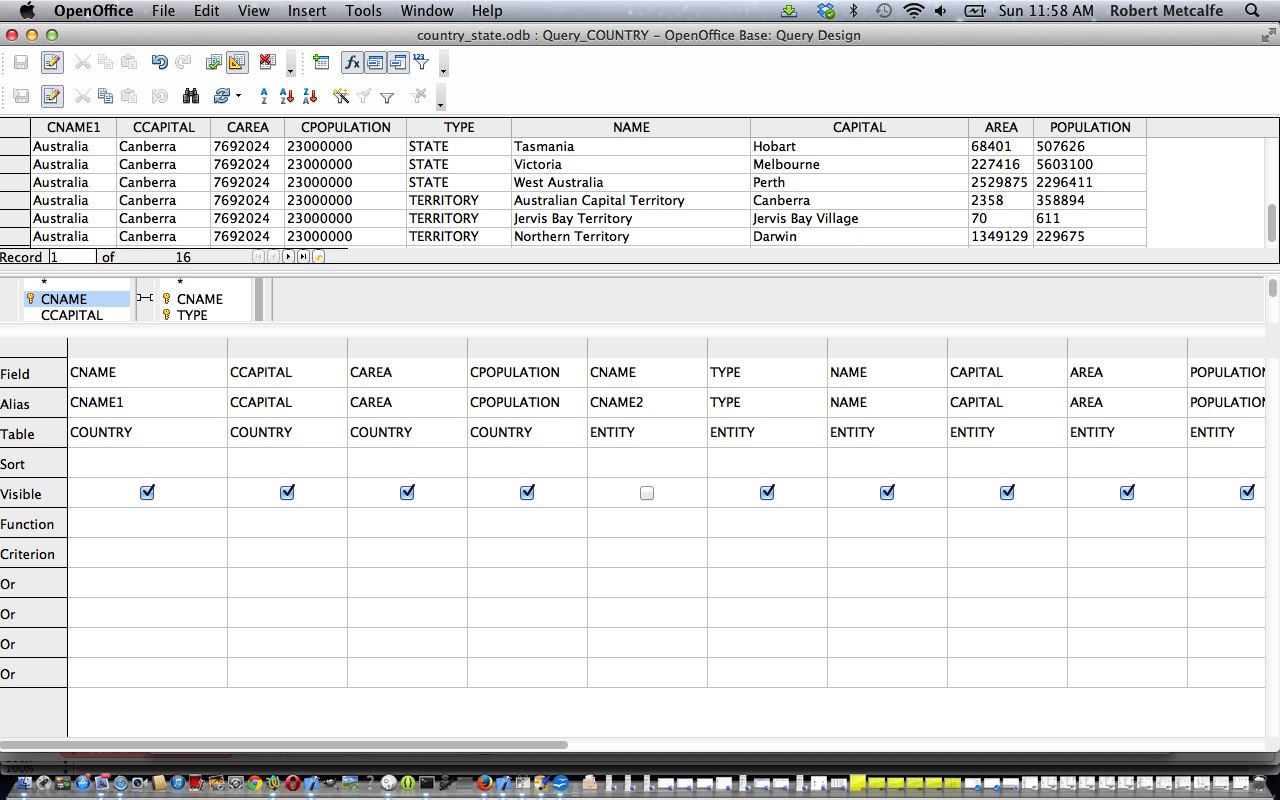Click key icon next to TYPE in ENTITY table
The image size is (1280, 800).
(x=166, y=315)
